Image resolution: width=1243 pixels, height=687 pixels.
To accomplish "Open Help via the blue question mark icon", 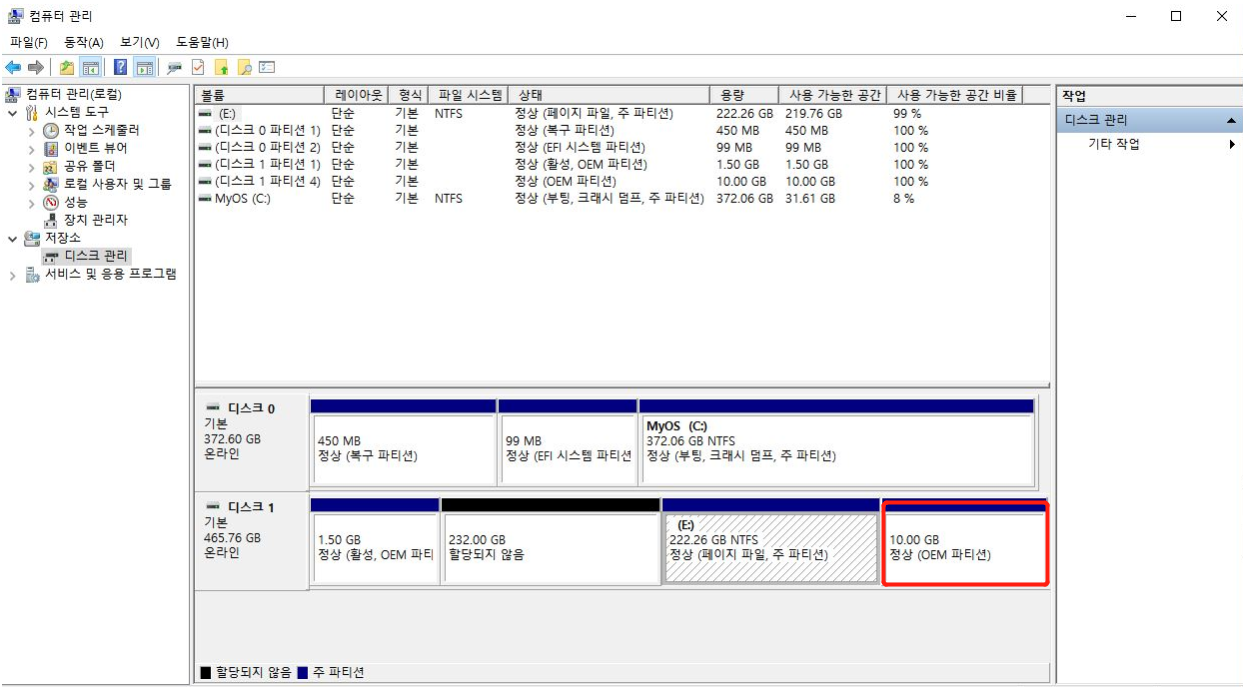I will (120, 67).
